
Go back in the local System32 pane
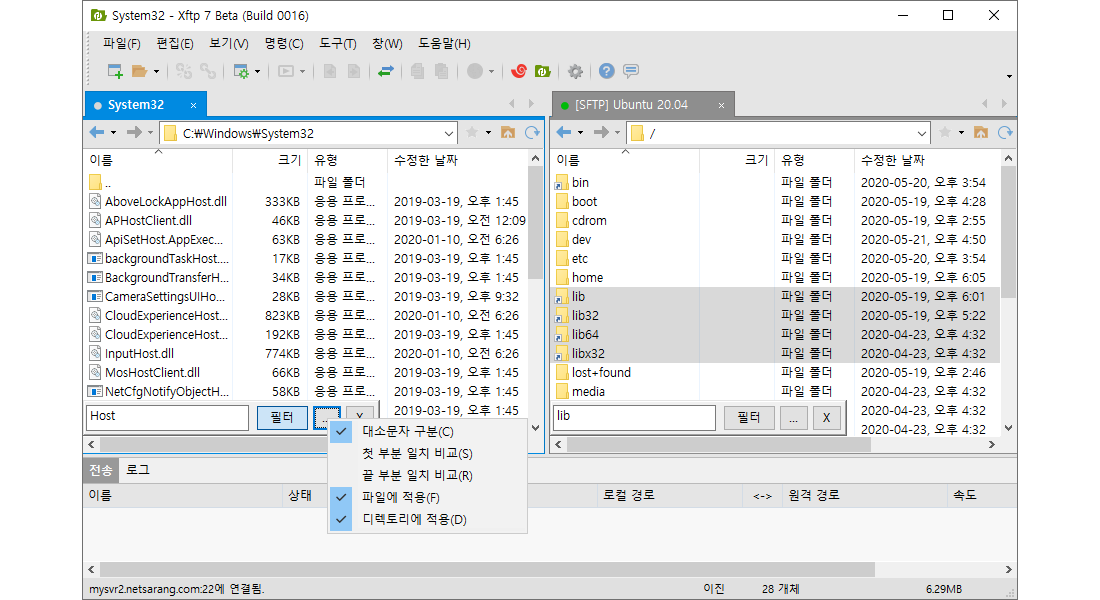97,133
